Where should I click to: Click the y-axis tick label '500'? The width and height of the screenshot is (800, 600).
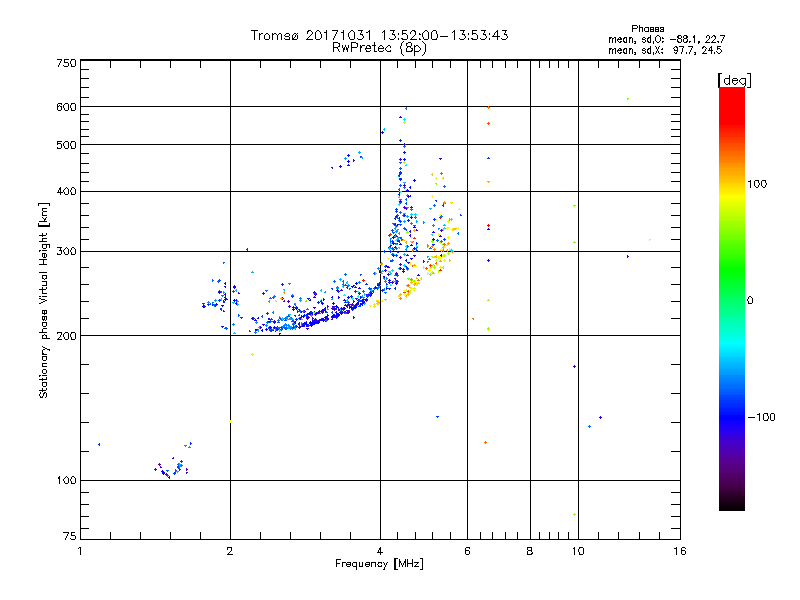point(67,145)
